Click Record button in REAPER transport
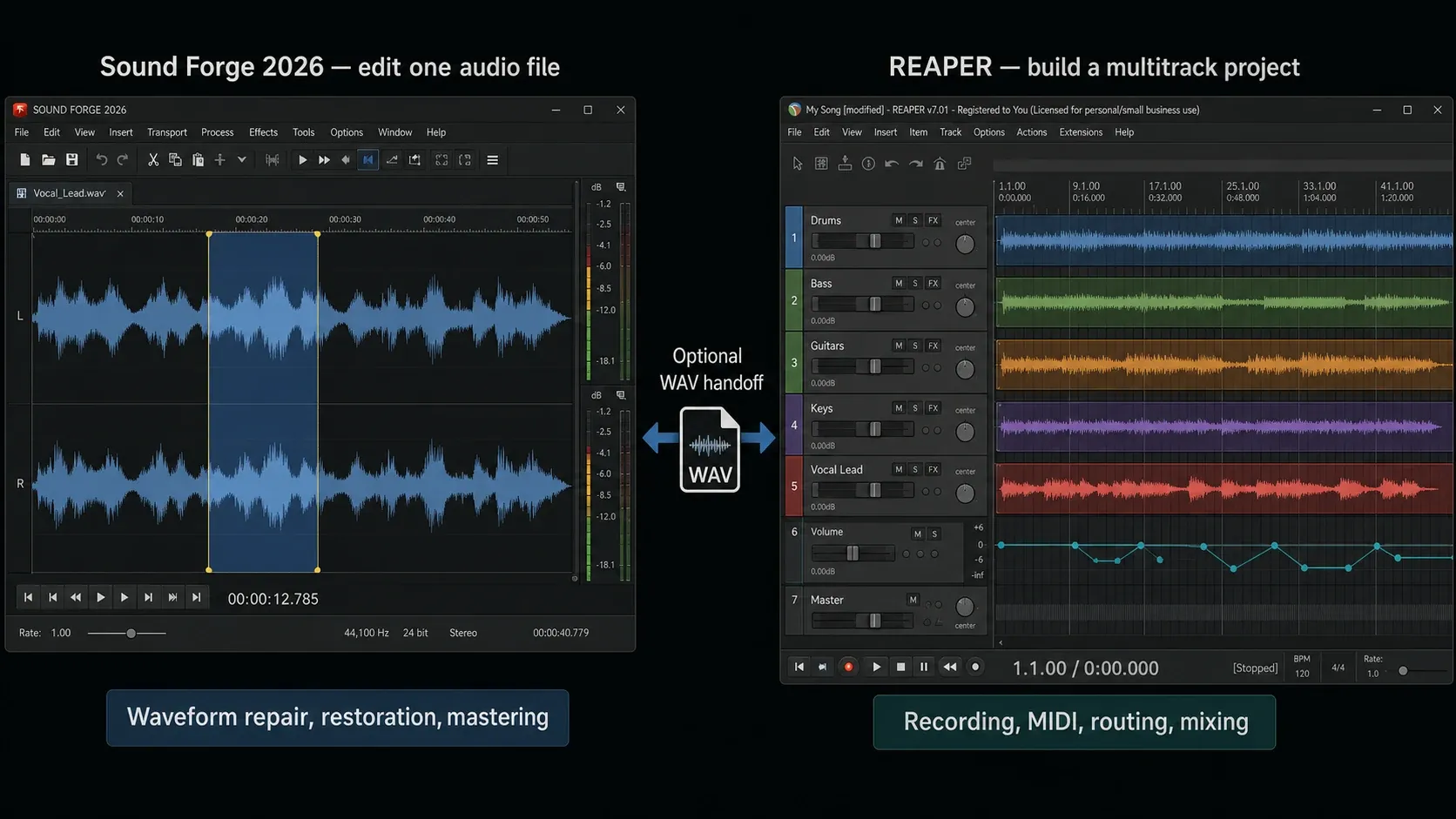The width and height of the screenshot is (1456, 819). (848, 668)
